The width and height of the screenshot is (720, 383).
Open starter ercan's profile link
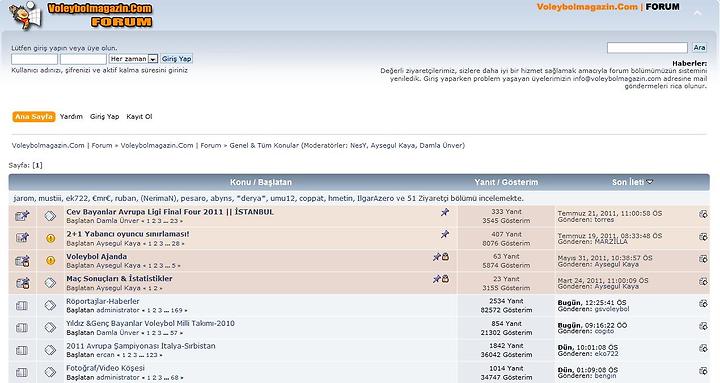[106, 355]
